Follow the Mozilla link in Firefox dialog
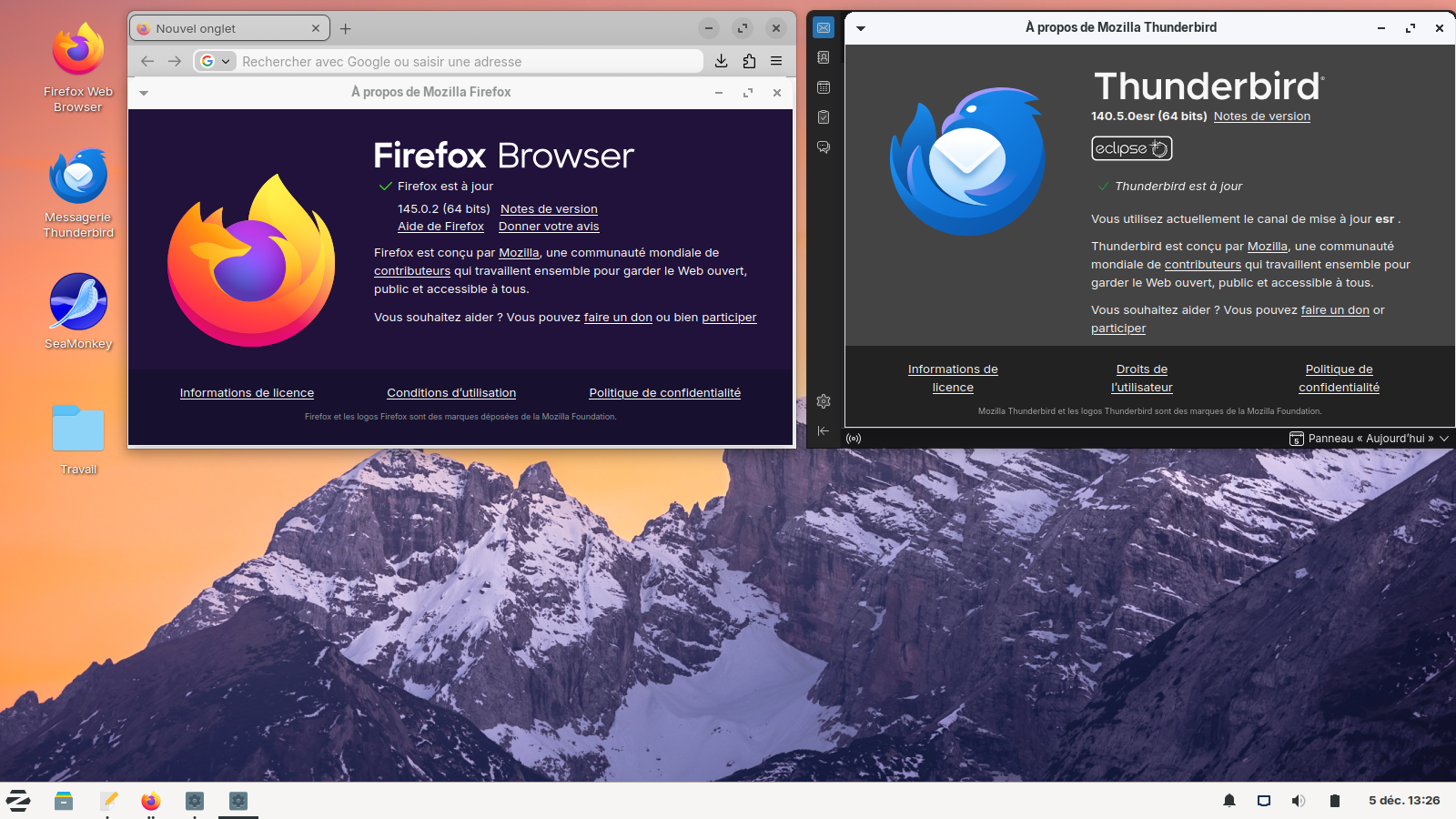 tap(519, 253)
